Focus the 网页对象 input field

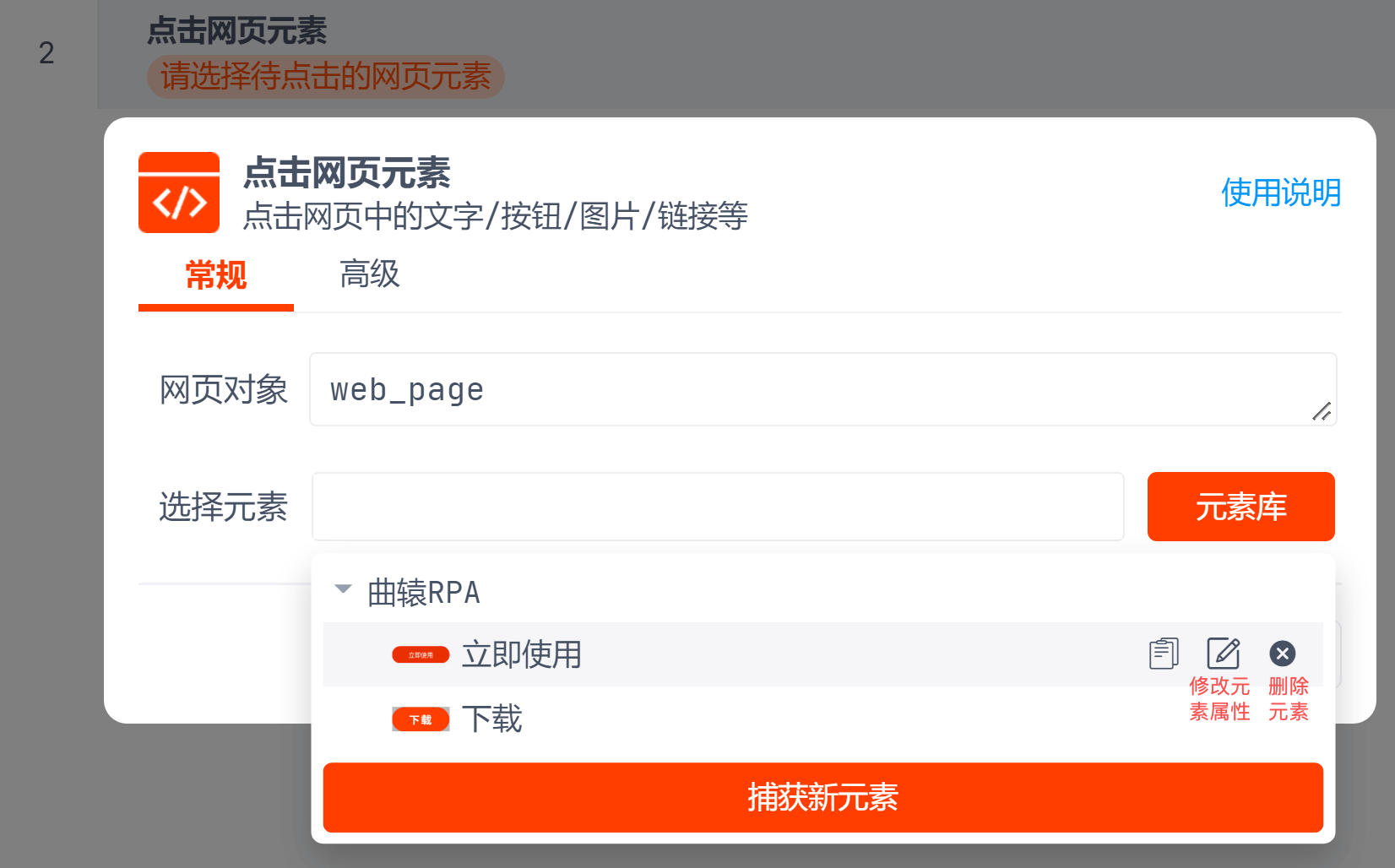(x=811, y=389)
